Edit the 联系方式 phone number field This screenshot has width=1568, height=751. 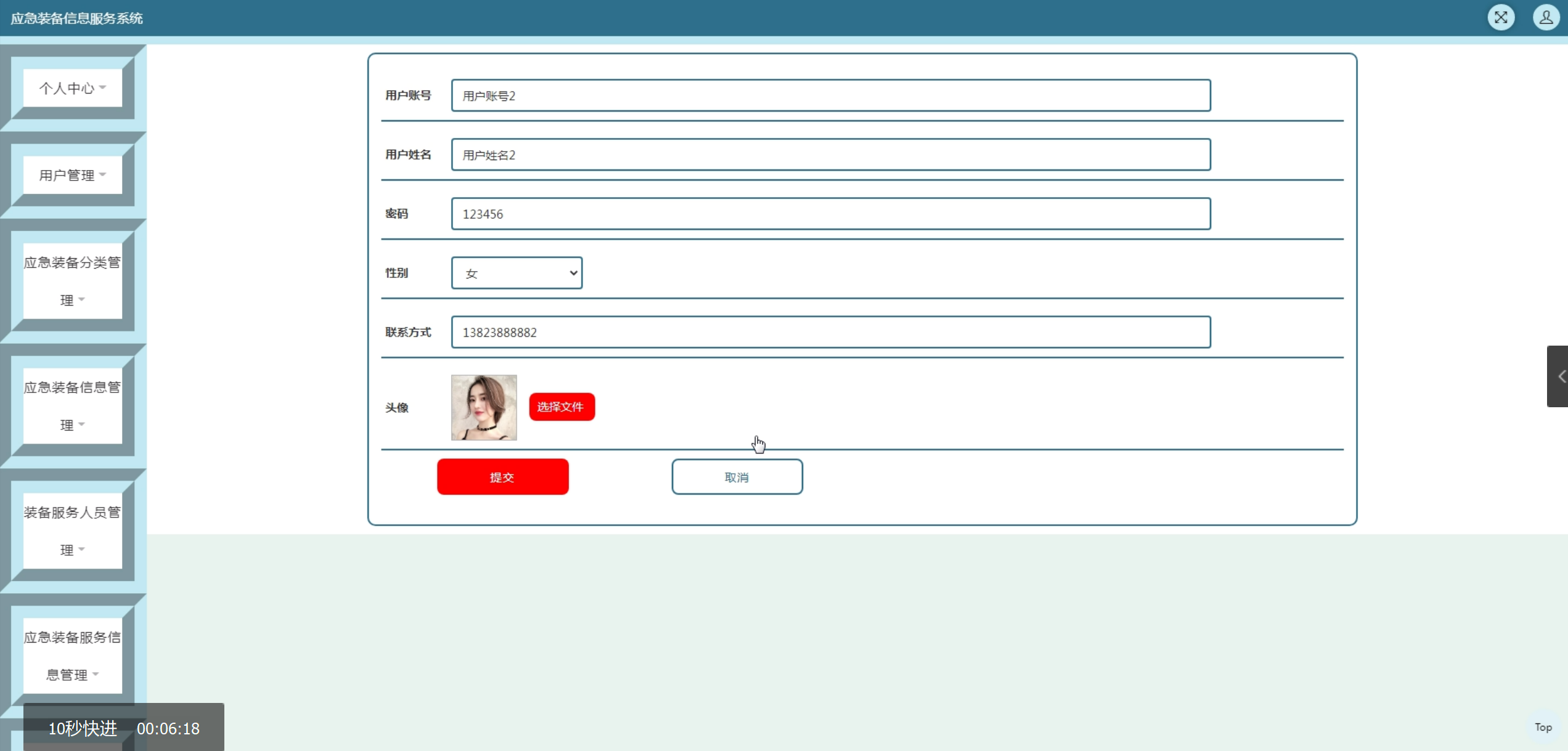coord(830,332)
